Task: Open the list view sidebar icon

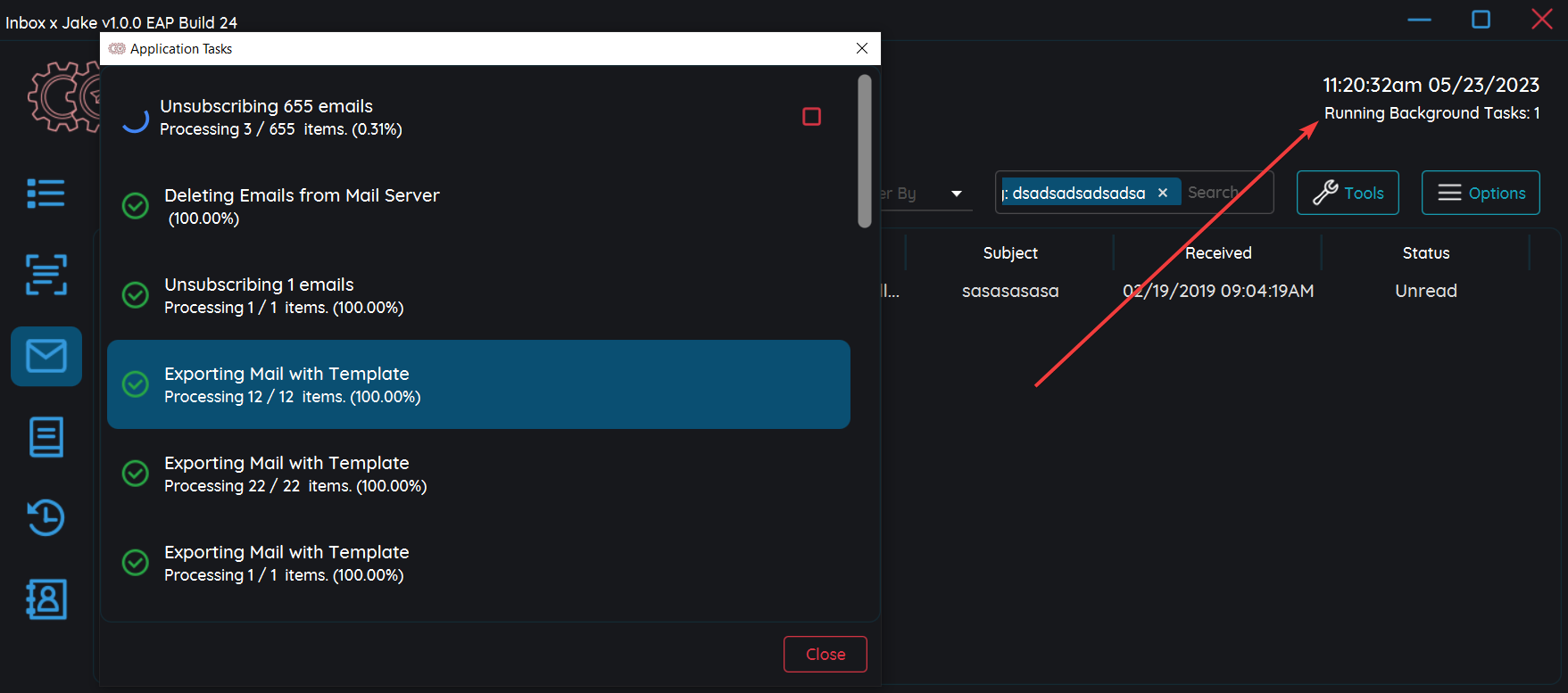Action: (x=46, y=193)
